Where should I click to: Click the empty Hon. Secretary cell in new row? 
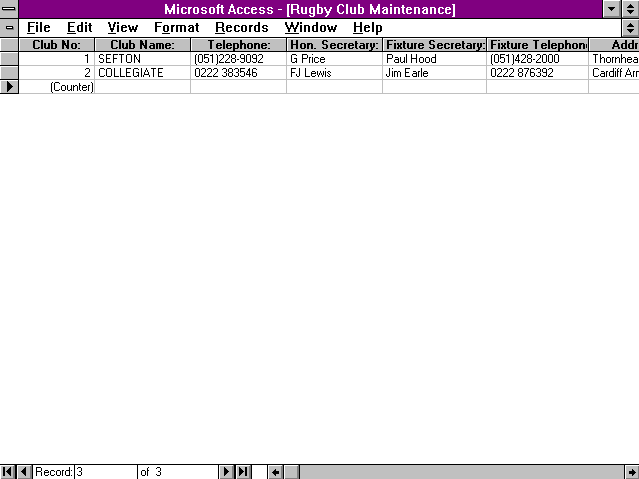point(335,87)
